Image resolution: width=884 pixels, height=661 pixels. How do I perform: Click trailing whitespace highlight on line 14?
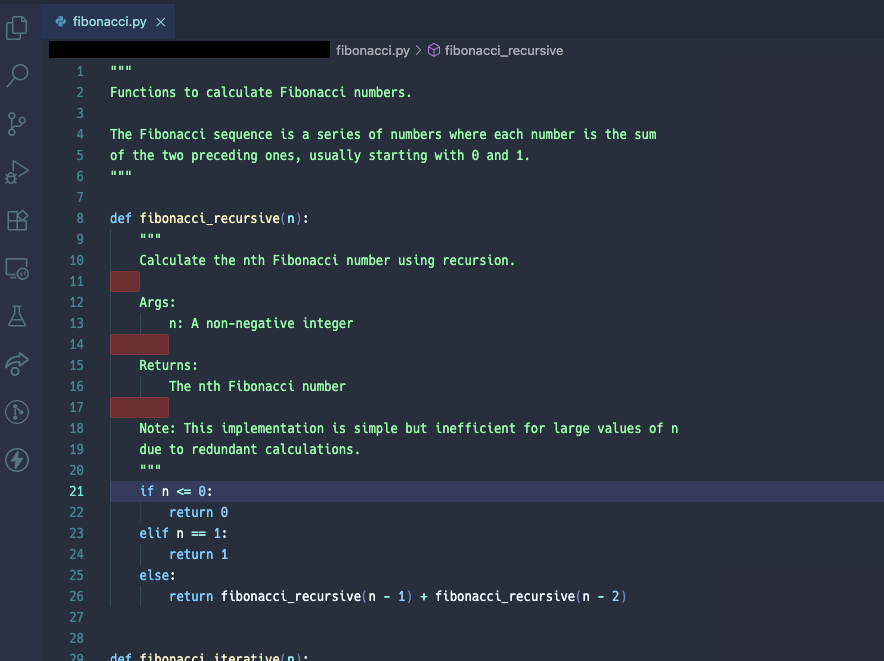(x=139, y=344)
